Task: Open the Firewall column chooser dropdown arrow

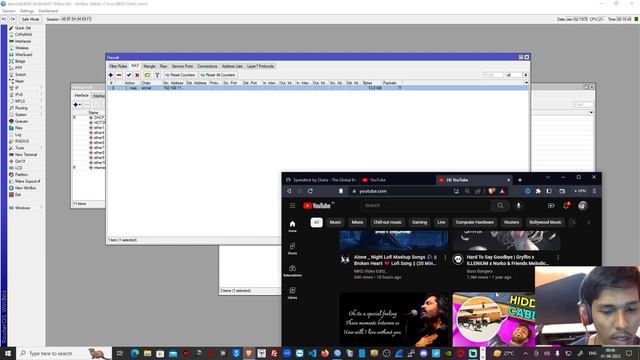Action: (526, 83)
